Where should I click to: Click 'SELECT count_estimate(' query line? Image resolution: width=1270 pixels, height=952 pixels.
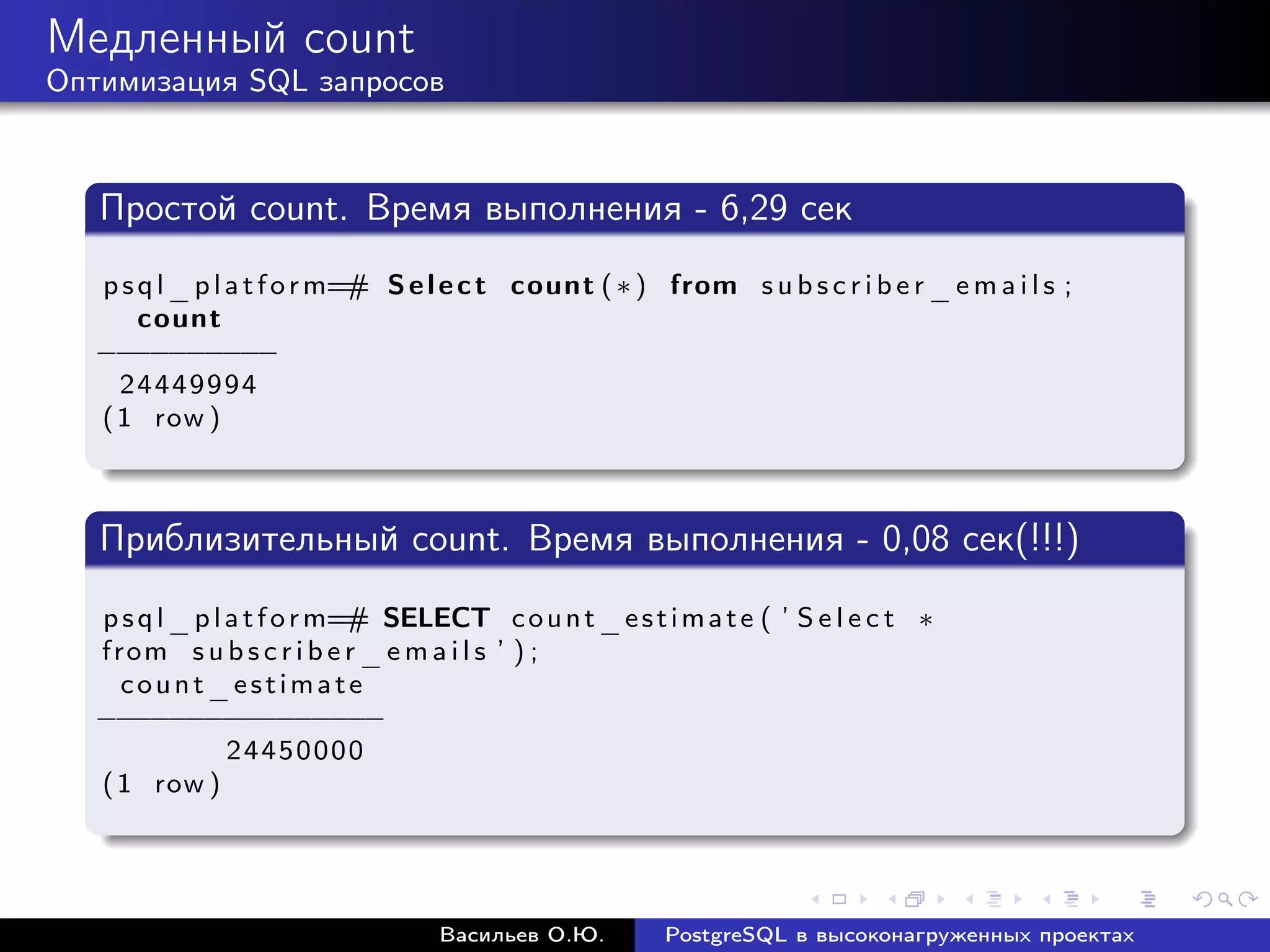pyautogui.click(x=518, y=619)
